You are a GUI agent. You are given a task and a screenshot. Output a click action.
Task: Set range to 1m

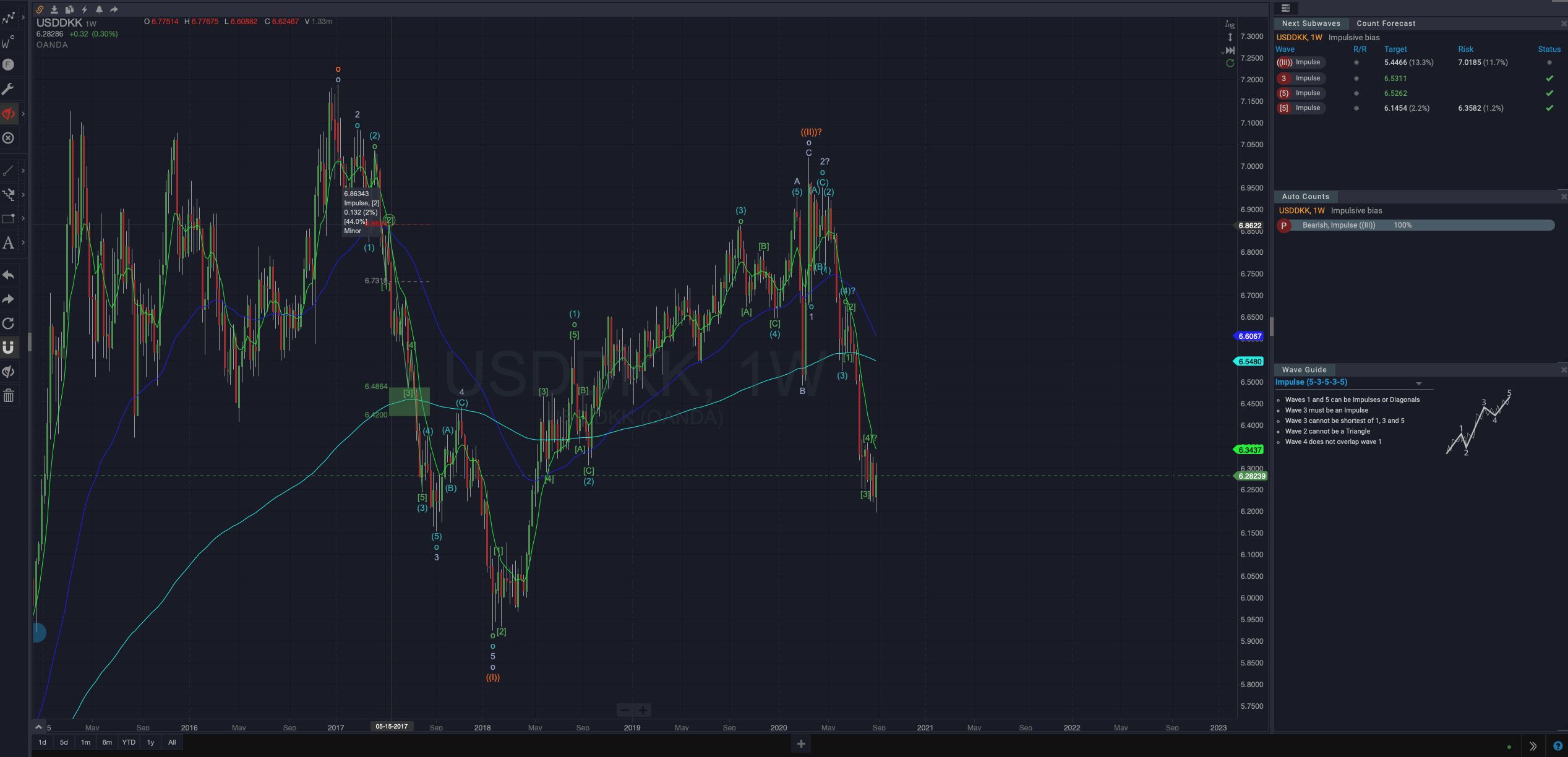coord(85,742)
